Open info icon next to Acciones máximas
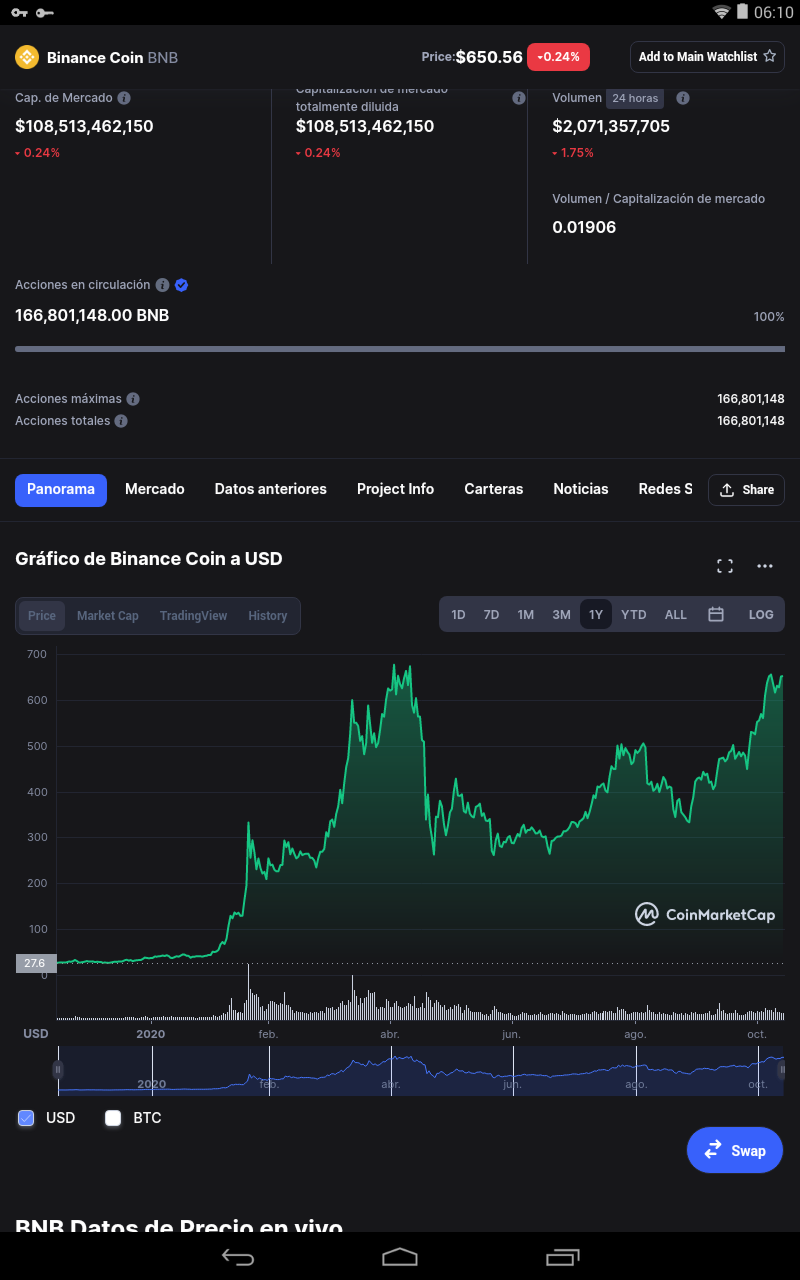This screenshot has width=800, height=1280. point(133,399)
